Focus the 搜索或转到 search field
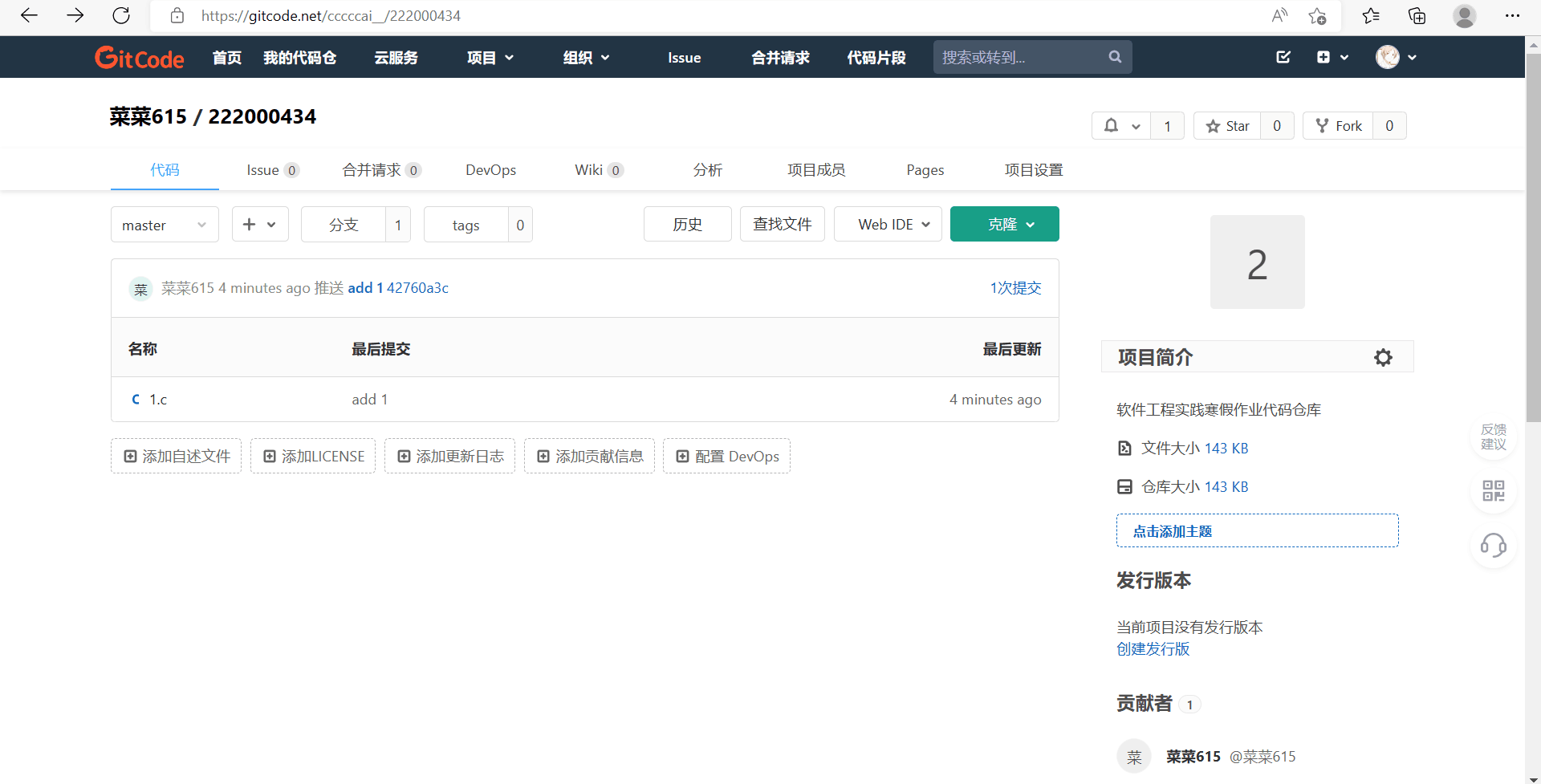Image resolution: width=1541 pixels, height=784 pixels. (x=1019, y=57)
